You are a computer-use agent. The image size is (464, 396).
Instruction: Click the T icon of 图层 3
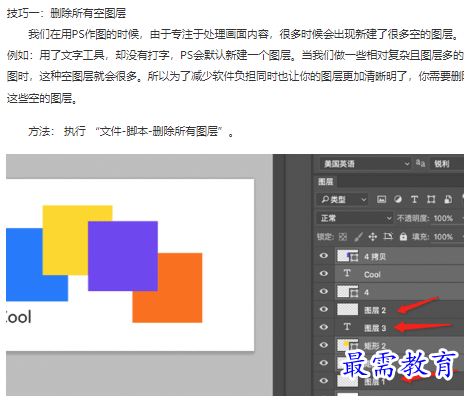(347, 327)
